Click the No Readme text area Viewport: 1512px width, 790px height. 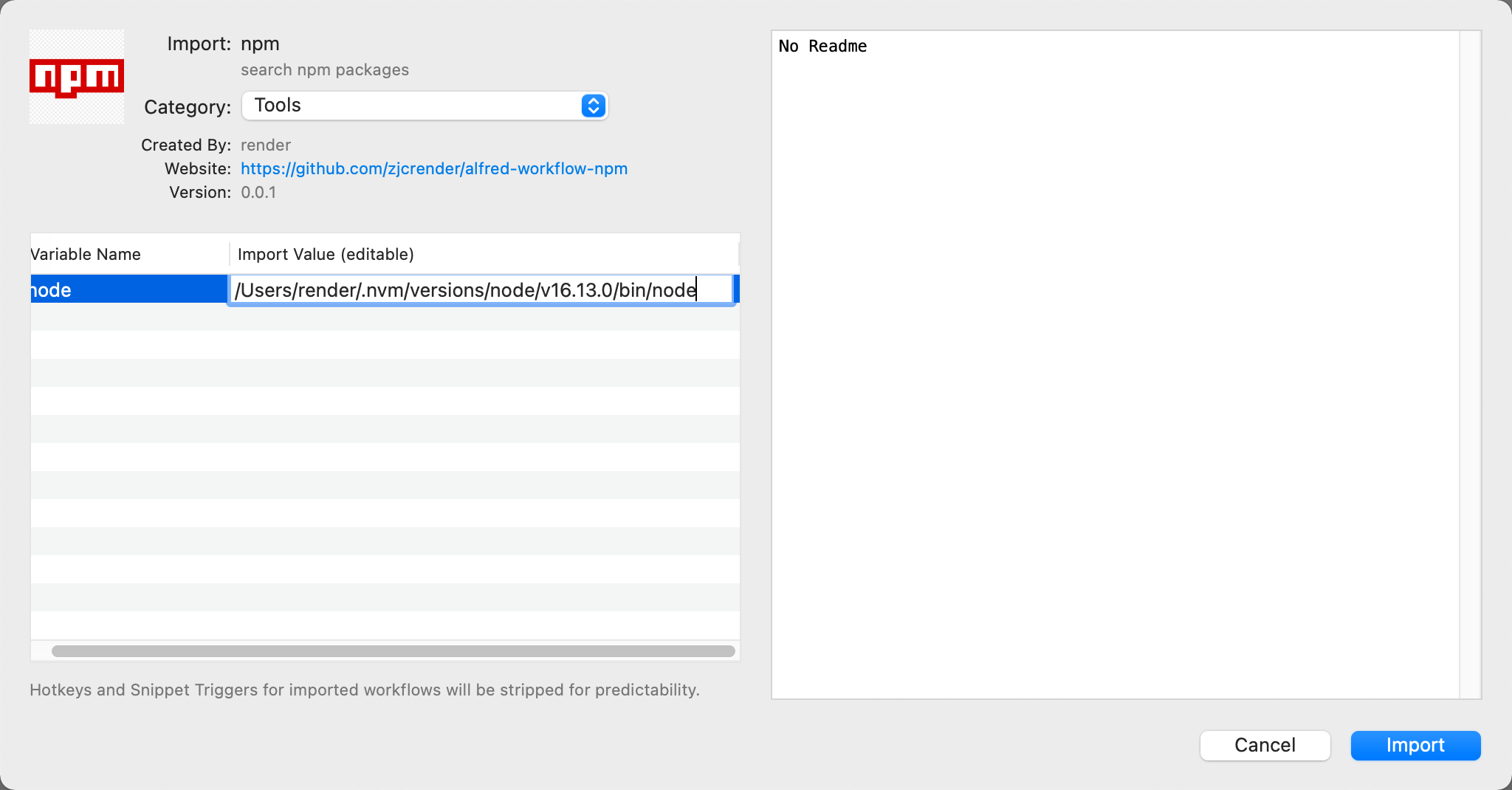coord(1116,365)
